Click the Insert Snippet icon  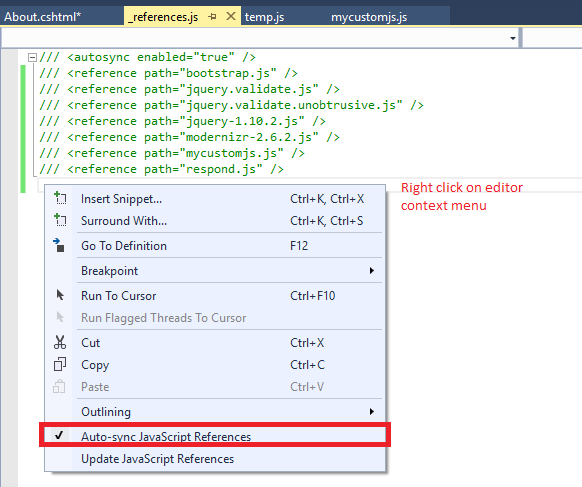coord(60,198)
